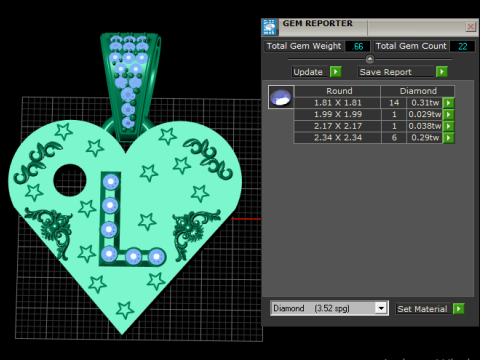This screenshot has width=480, height=360.
Task: Select the rightmost gem at the L's base
Action: 156,257
